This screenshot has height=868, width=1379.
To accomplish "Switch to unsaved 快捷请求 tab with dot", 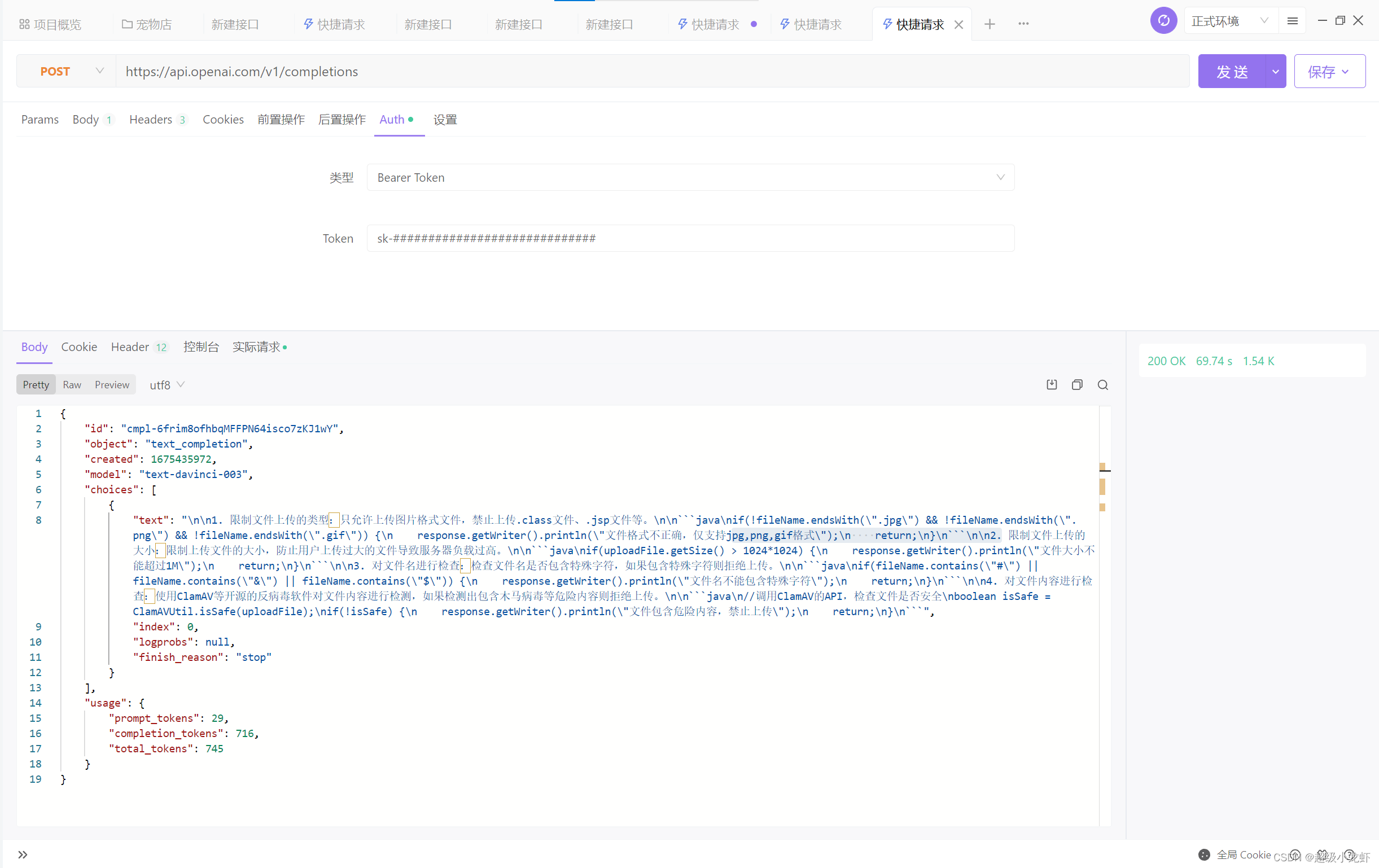I will (x=717, y=25).
